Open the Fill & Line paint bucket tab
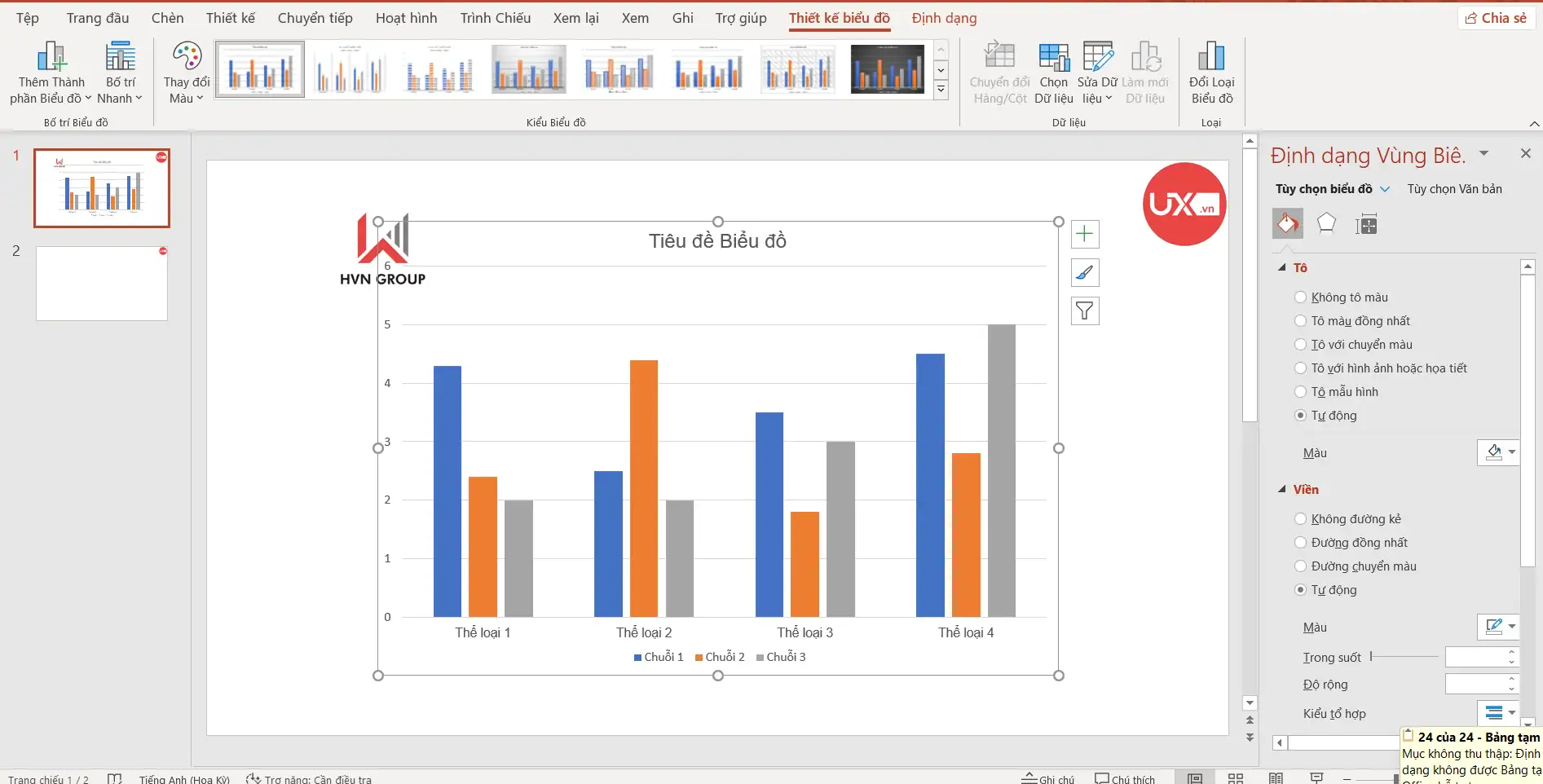This screenshot has height=784, width=1543. 1287,224
